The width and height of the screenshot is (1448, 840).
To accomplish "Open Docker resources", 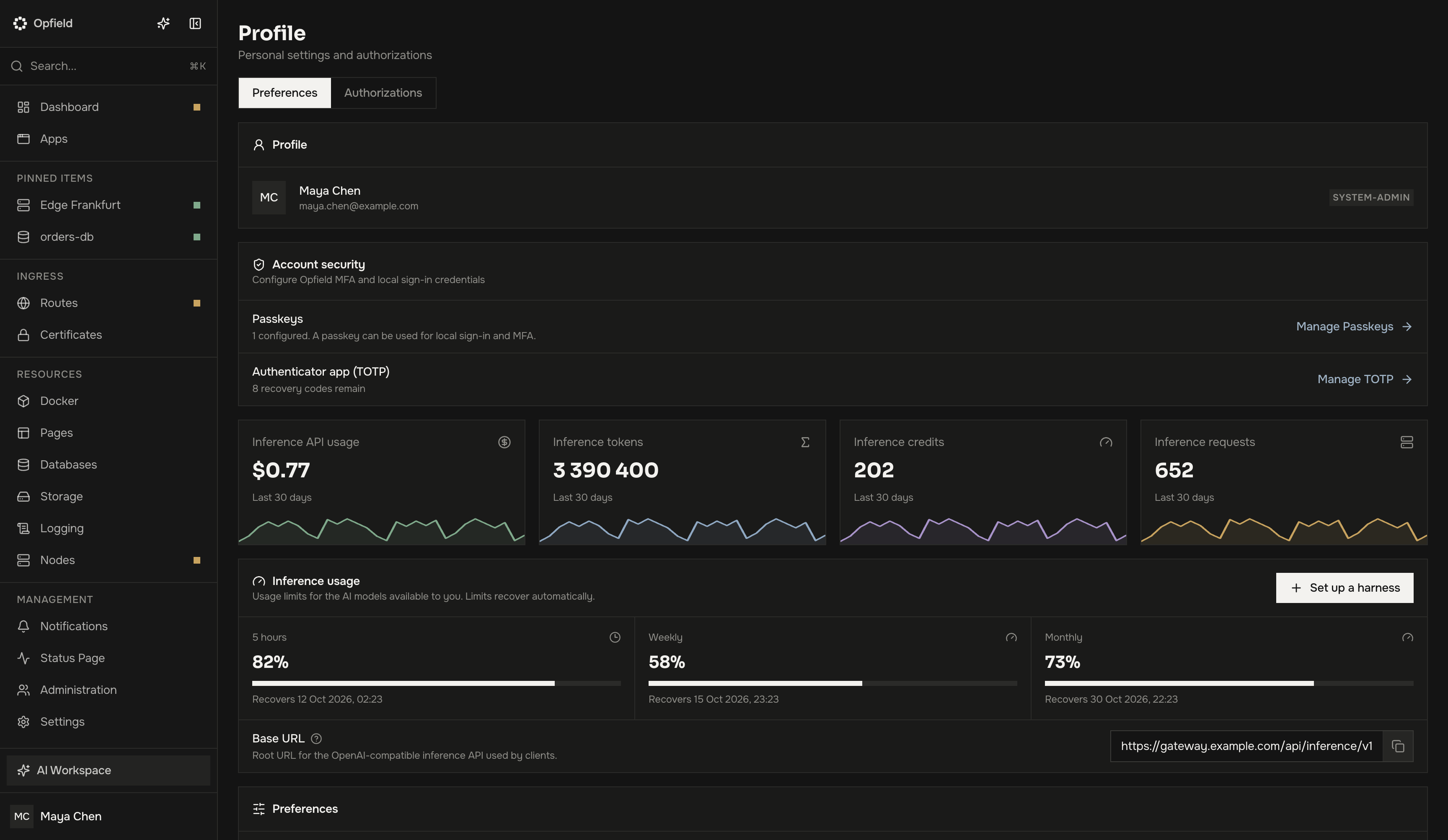I will tap(109, 401).
